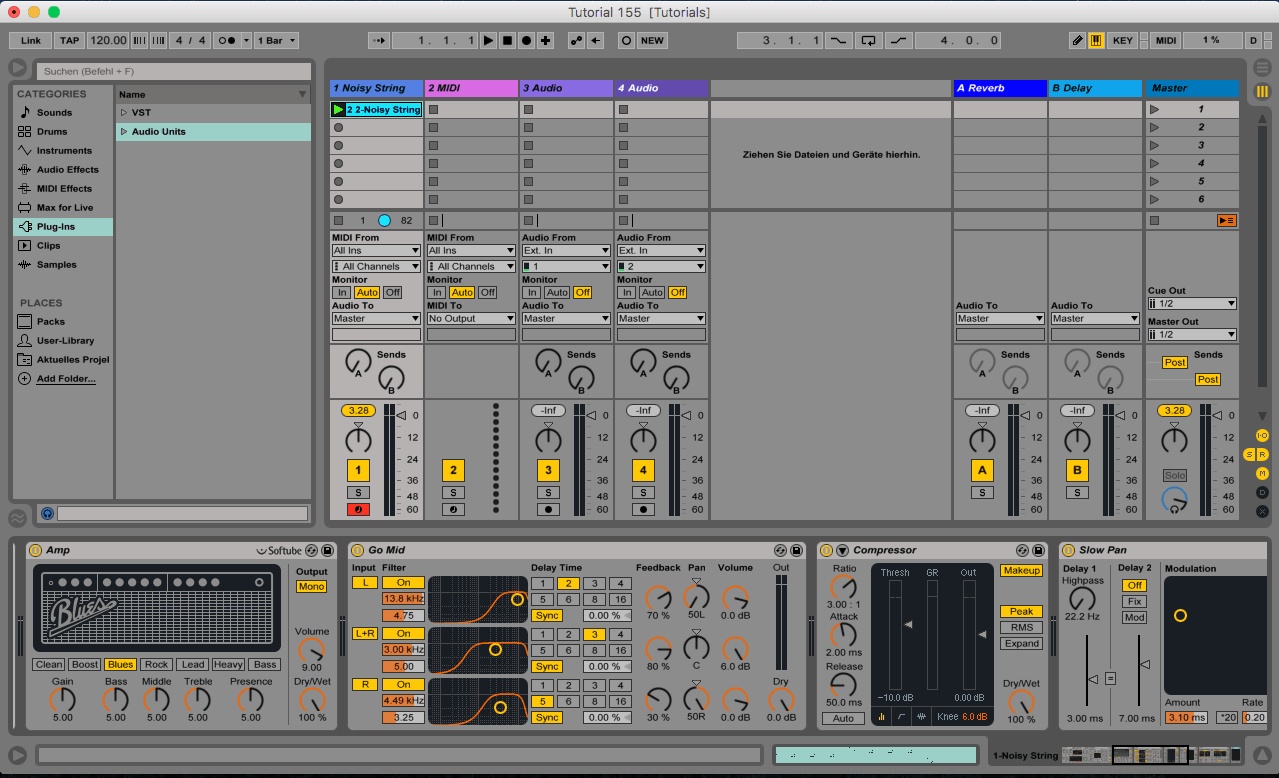Open Packs under Places
The image size is (1279, 778).
pyautogui.click(x=50, y=322)
